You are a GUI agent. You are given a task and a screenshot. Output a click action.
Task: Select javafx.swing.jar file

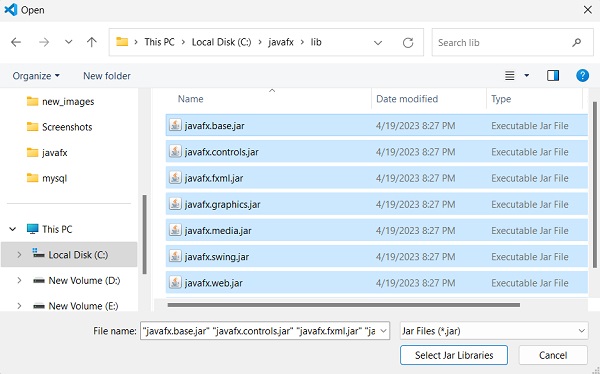[377, 256]
